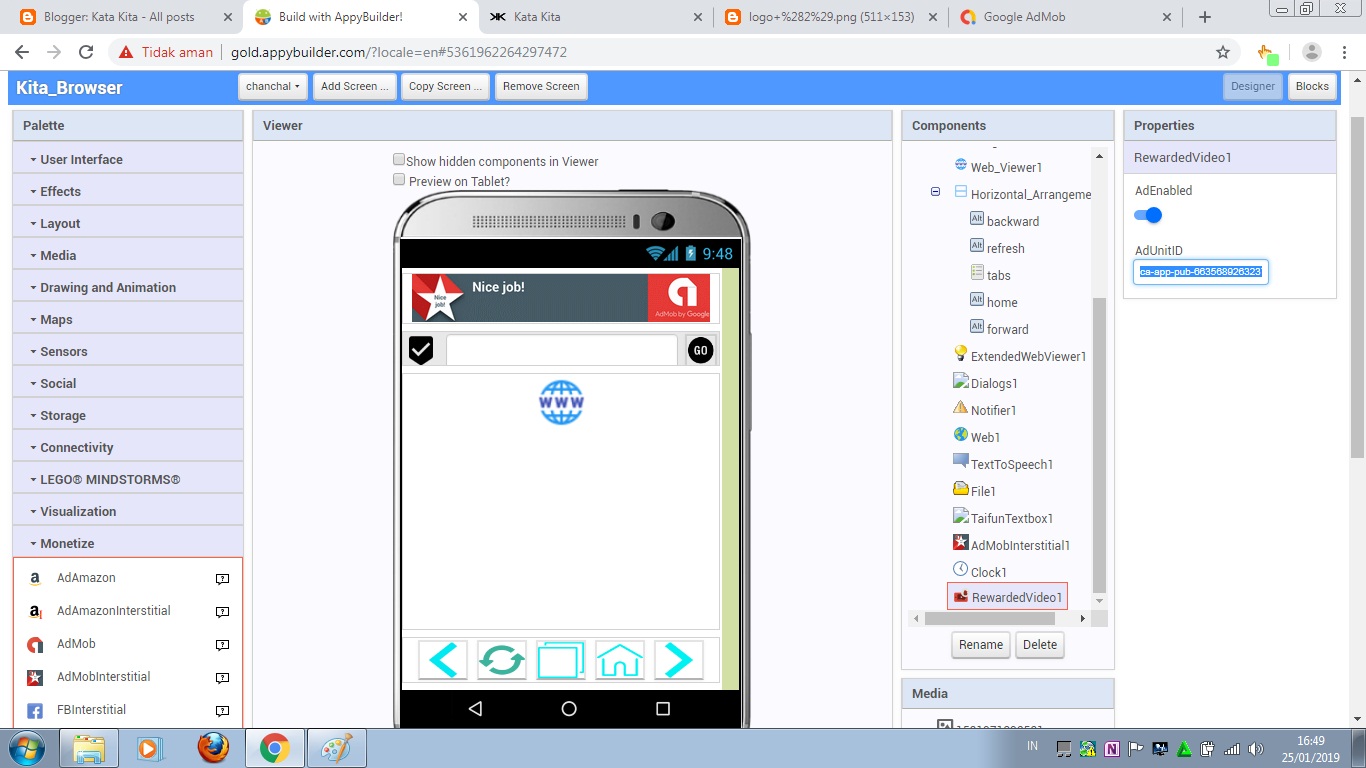Select the Notifier1 component
Image resolution: width=1366 pixels, height=768 pixels.
[x=994, y=409]
